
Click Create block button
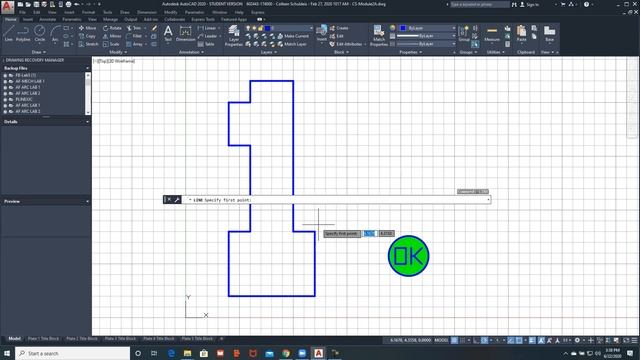point(339,28)
